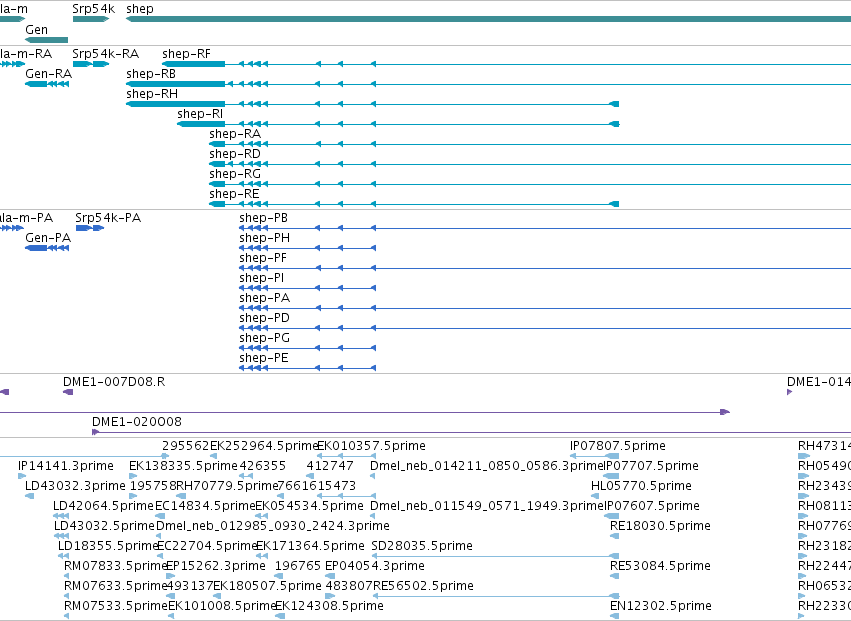Click the shep-PE protein label
The height and width of the screenshot is (621, 851).
(264, 358)
